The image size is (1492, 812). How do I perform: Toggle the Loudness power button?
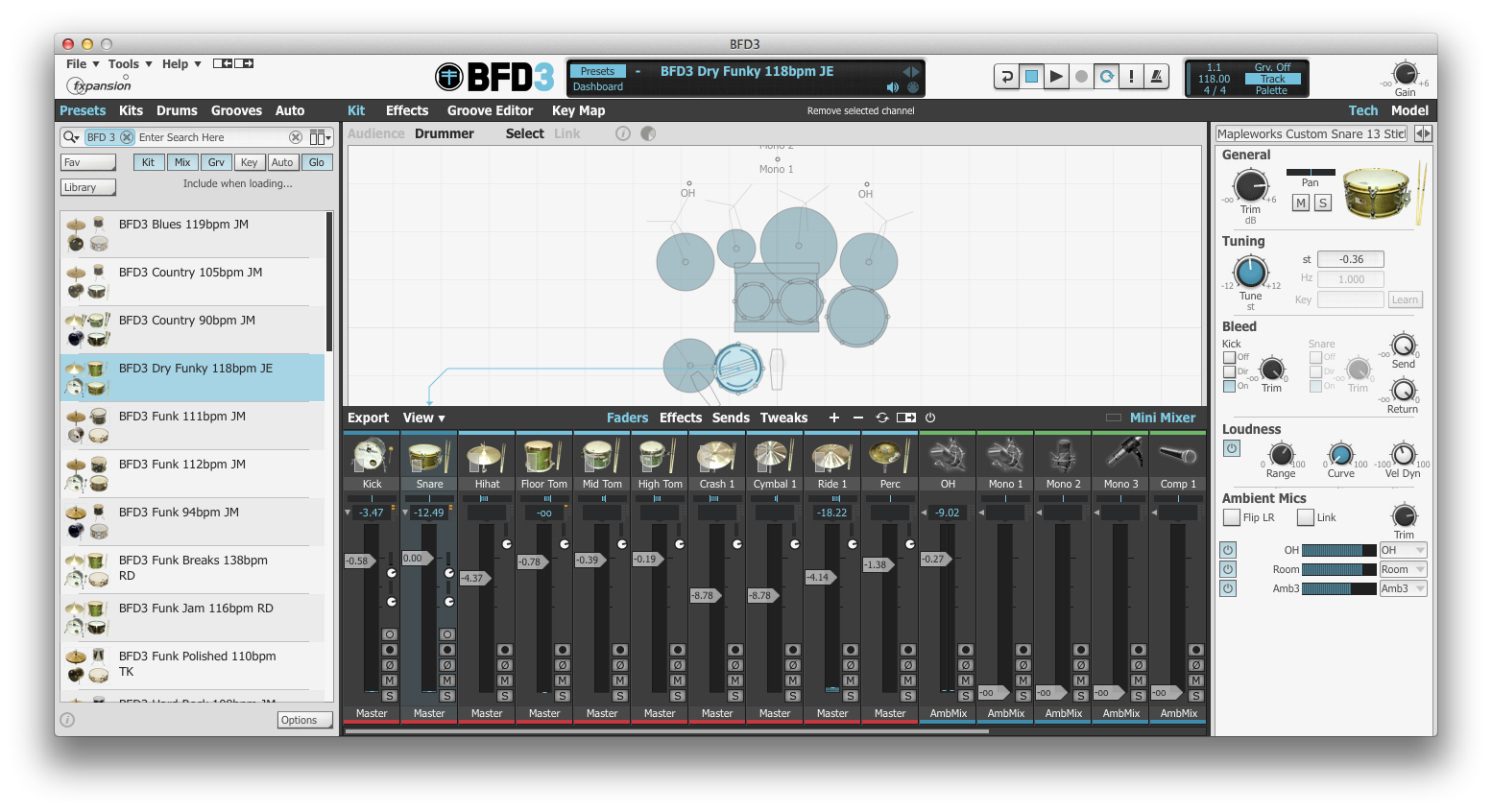pyautogui.click(x=1232, y=448)
